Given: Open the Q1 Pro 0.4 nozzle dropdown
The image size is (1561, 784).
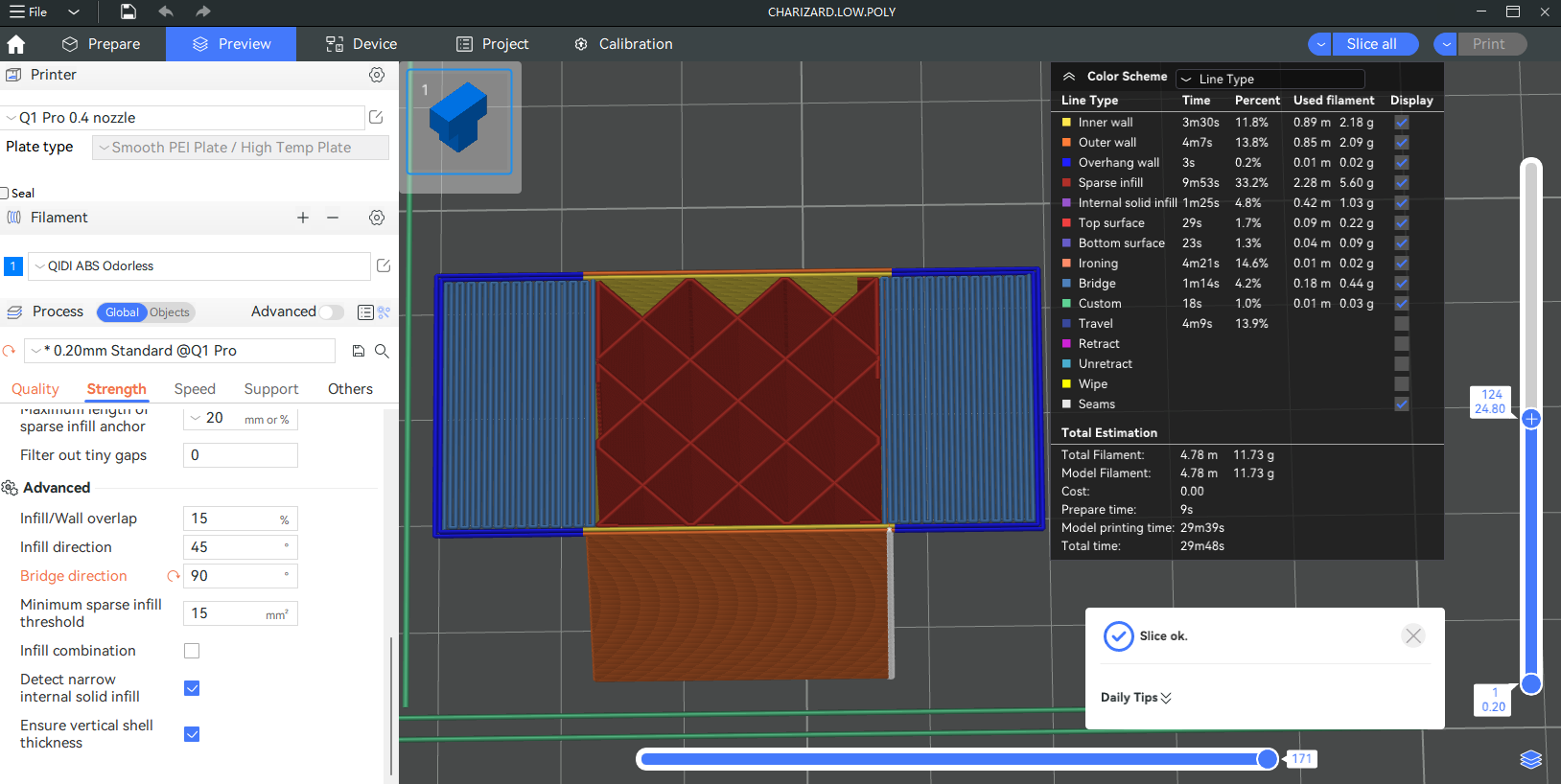Looking at the screenshot, I should [x=182, y=118].
